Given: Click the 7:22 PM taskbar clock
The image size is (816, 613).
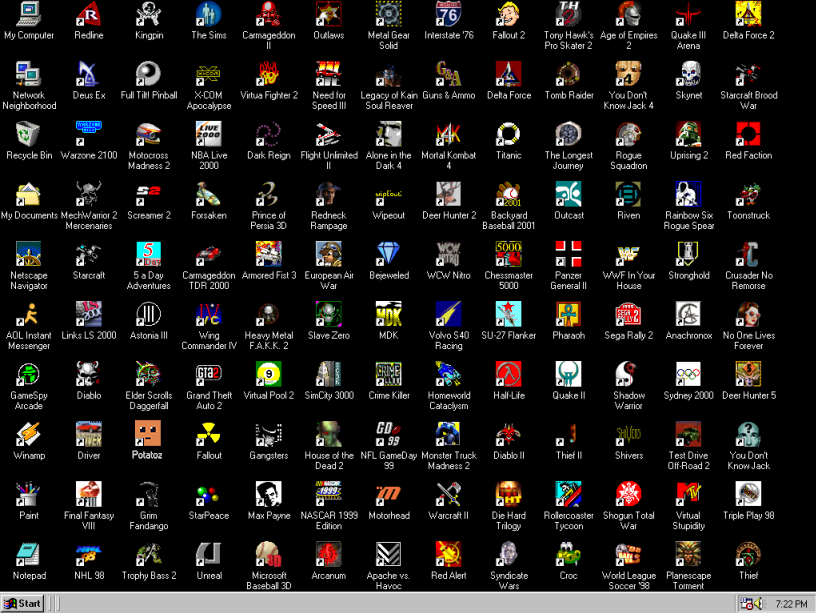Looking at the screenshot, I should [791, 604].
